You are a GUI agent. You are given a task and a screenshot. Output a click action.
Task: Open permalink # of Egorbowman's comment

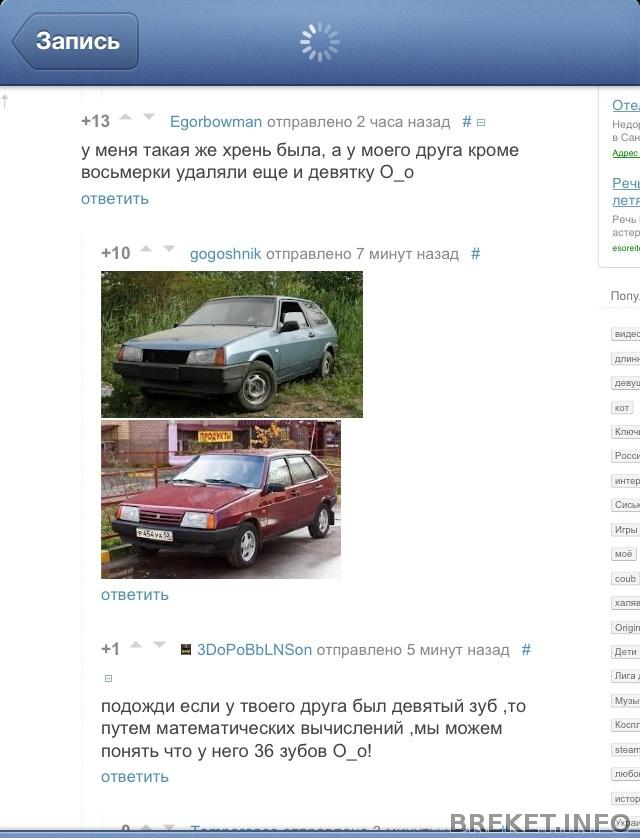[466, 122]
